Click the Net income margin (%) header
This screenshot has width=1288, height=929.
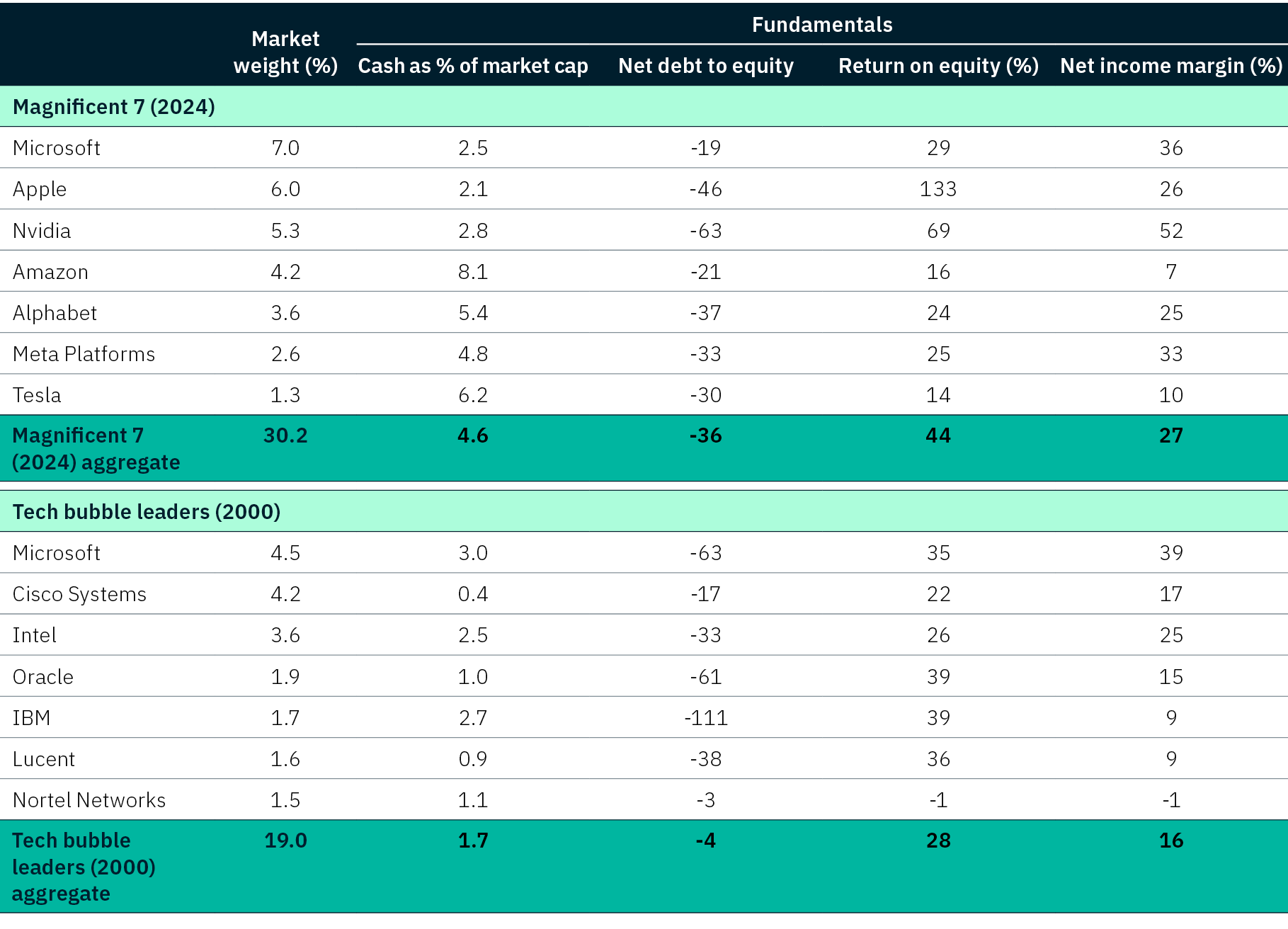coord(1171,66)
